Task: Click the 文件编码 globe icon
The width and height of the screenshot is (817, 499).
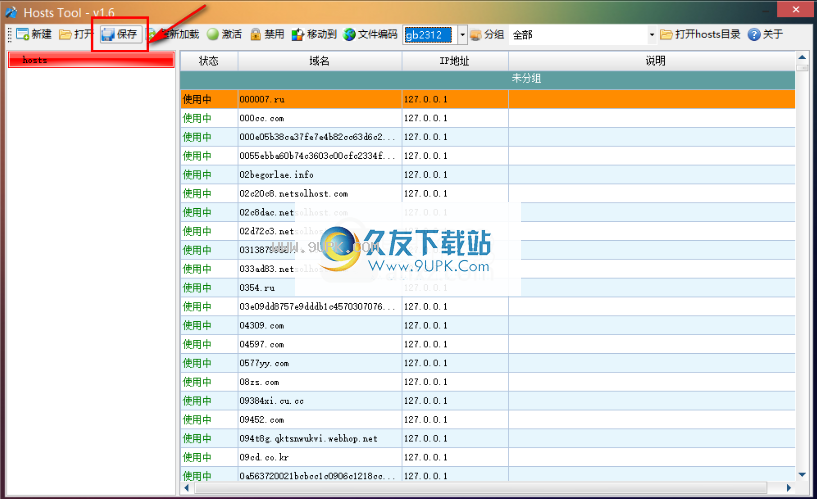Action: (350, 34)
